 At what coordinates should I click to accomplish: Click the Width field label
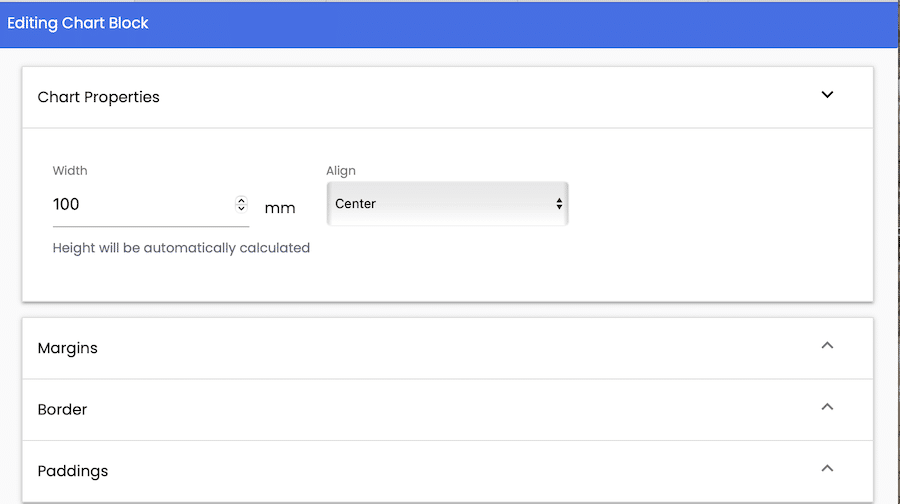70,170
